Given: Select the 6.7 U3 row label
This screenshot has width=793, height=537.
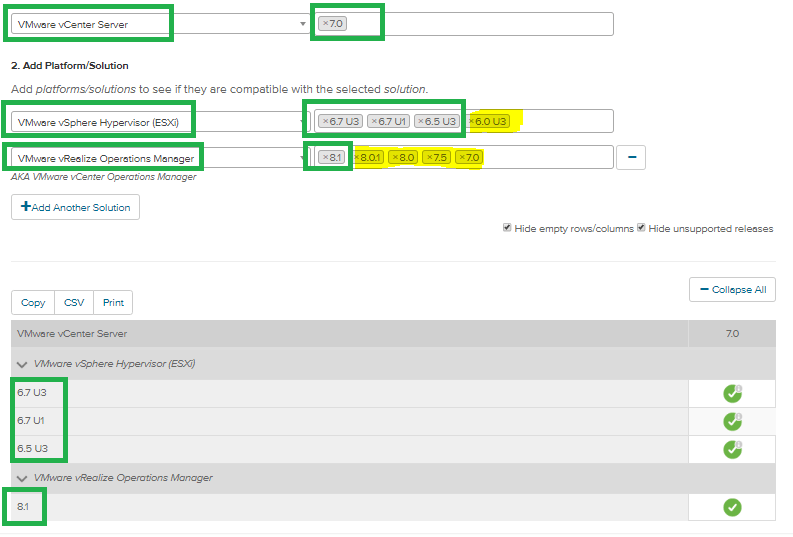Looking at the screenshot, I should tap(32, 392).
